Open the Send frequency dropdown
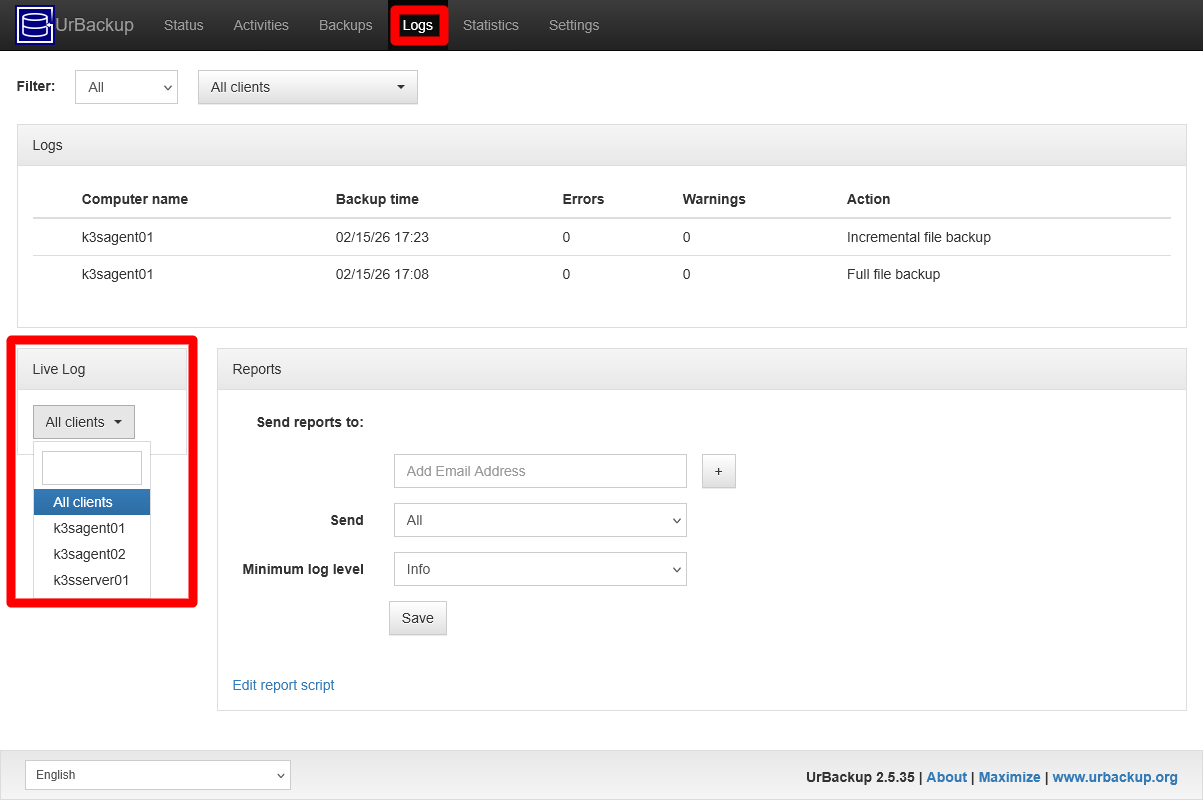The width and height of the screenshot is (1203, 806). (540, 520)
